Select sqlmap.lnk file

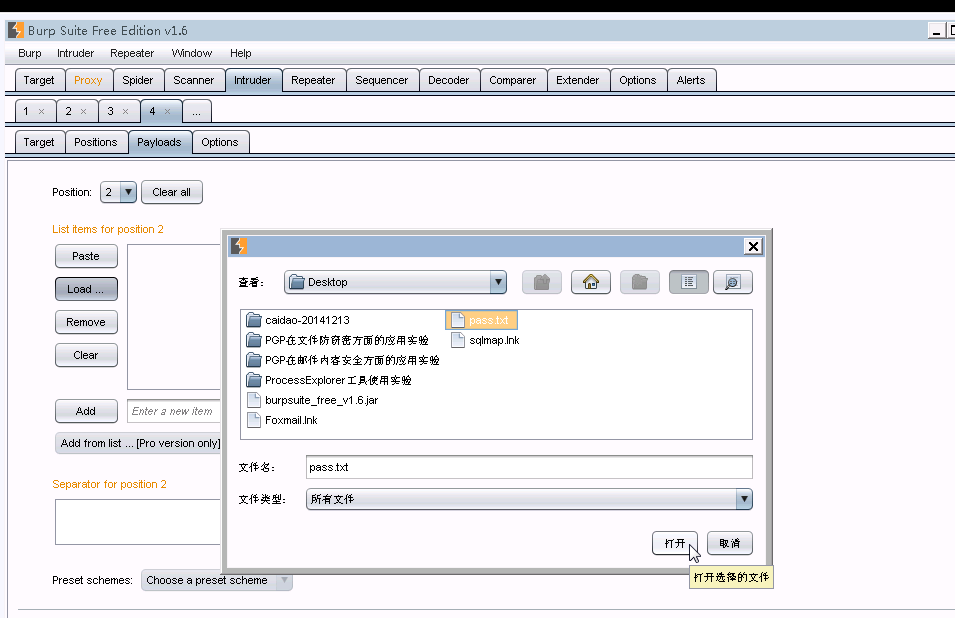point(485,340)
